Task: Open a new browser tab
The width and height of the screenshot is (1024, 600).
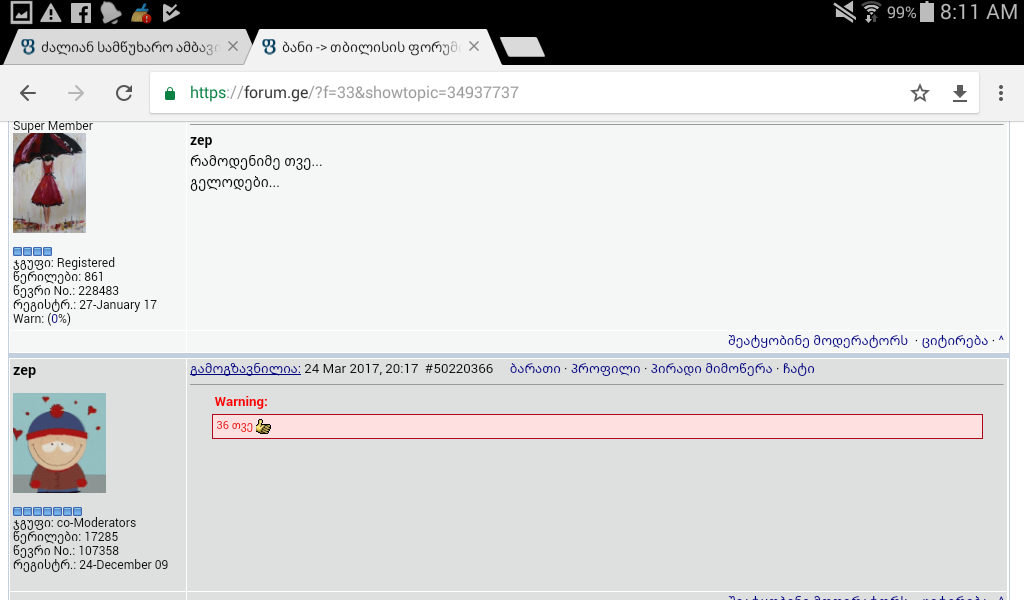Action: coord(522,47)
